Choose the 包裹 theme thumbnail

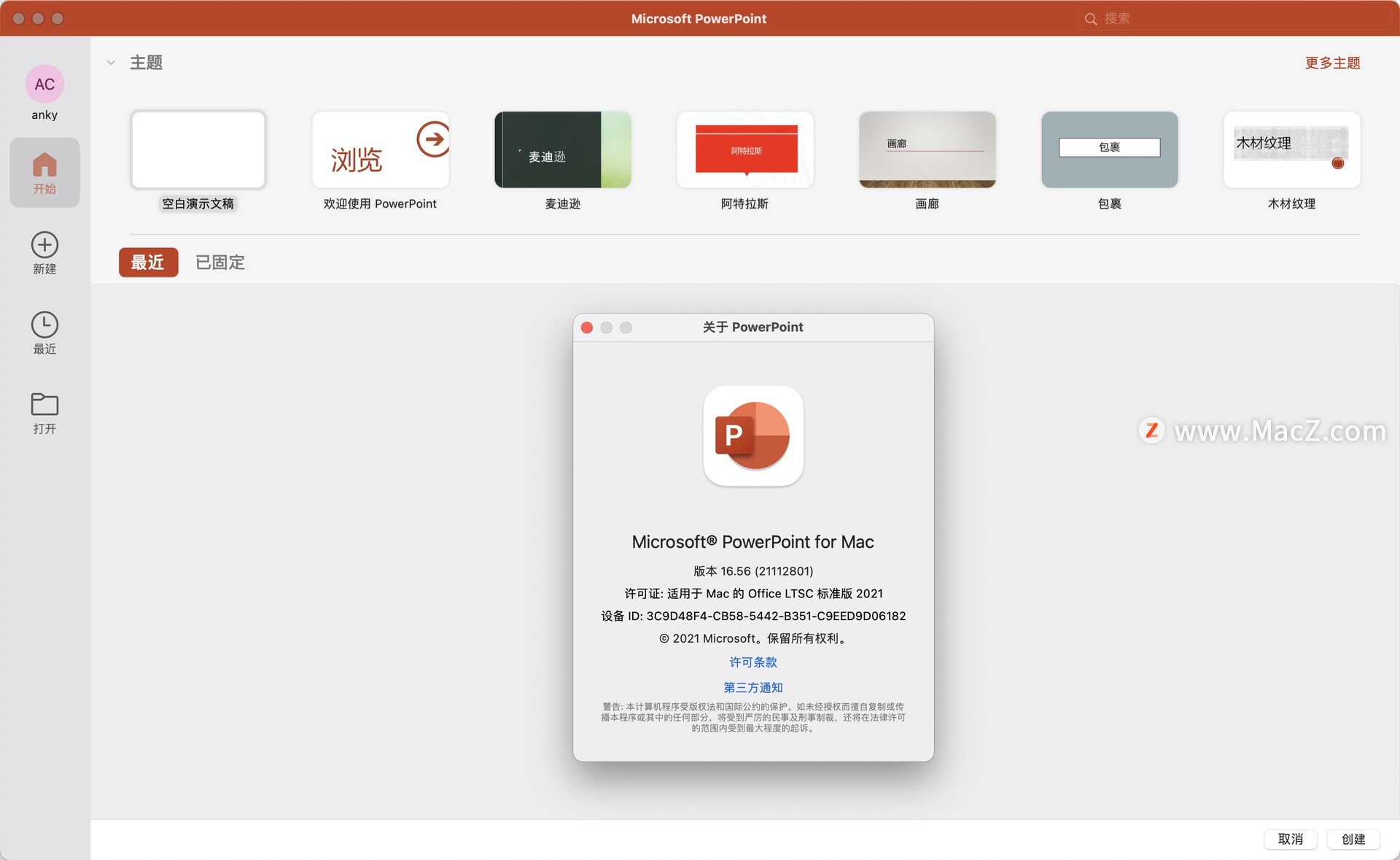point(1110,150)
